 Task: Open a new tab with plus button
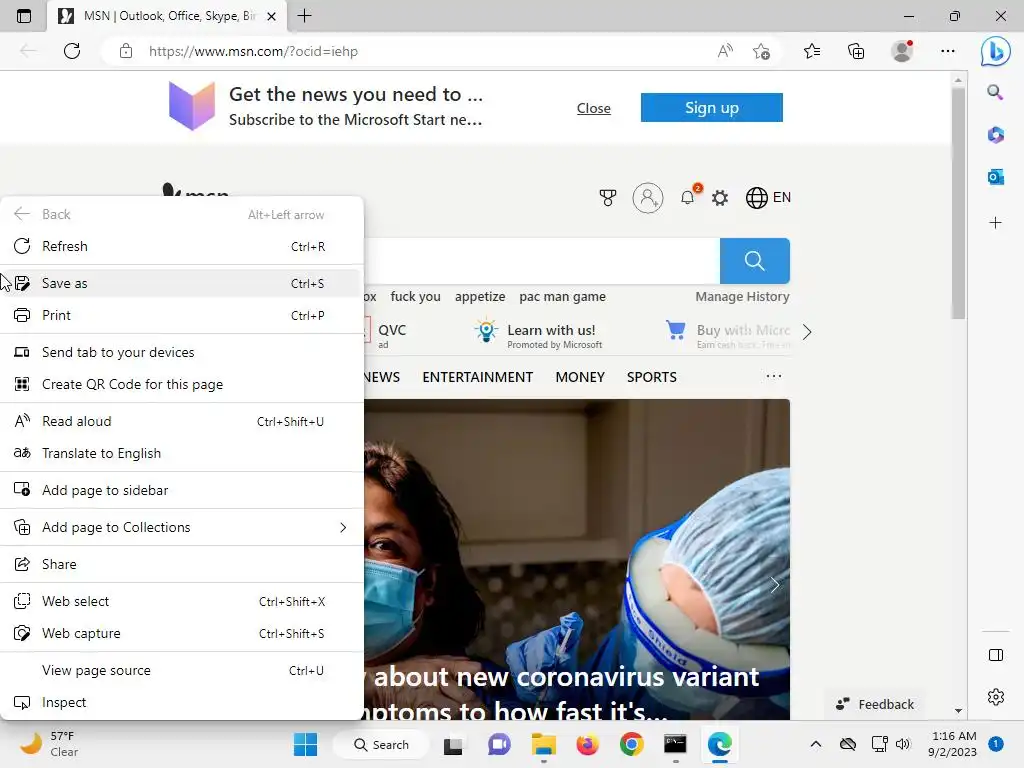pyautogui.click(x=304, y=16)
